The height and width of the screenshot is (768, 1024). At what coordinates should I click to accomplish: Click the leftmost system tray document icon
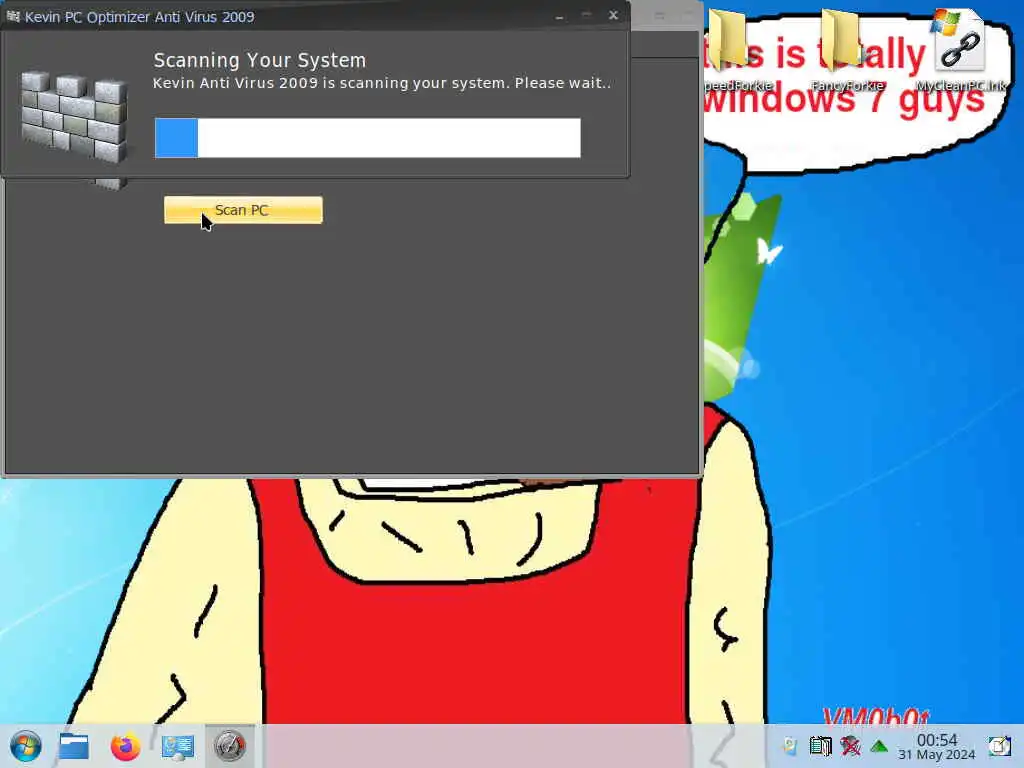(x=790, y=746)
